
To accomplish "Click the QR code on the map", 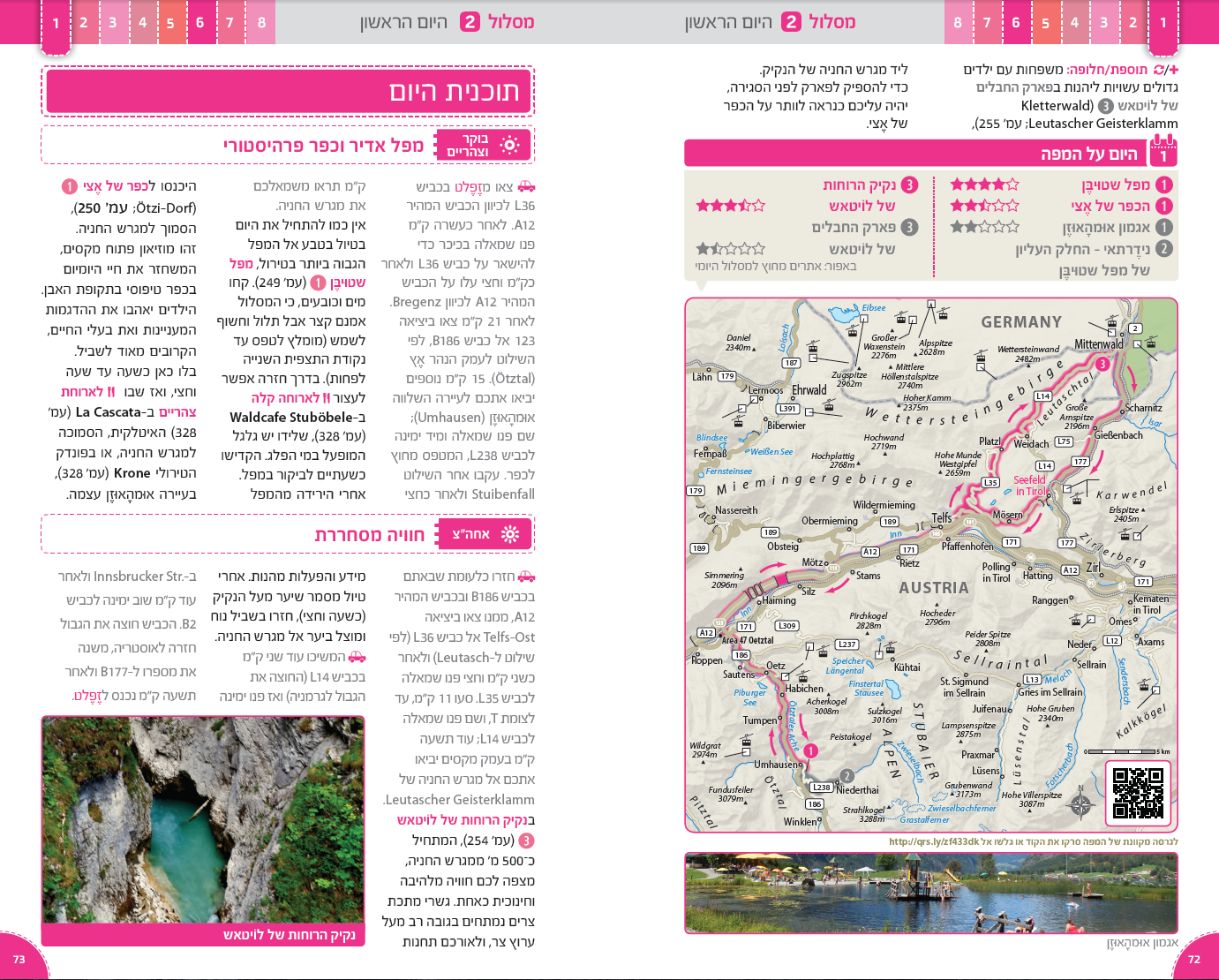I will 1138,792.
